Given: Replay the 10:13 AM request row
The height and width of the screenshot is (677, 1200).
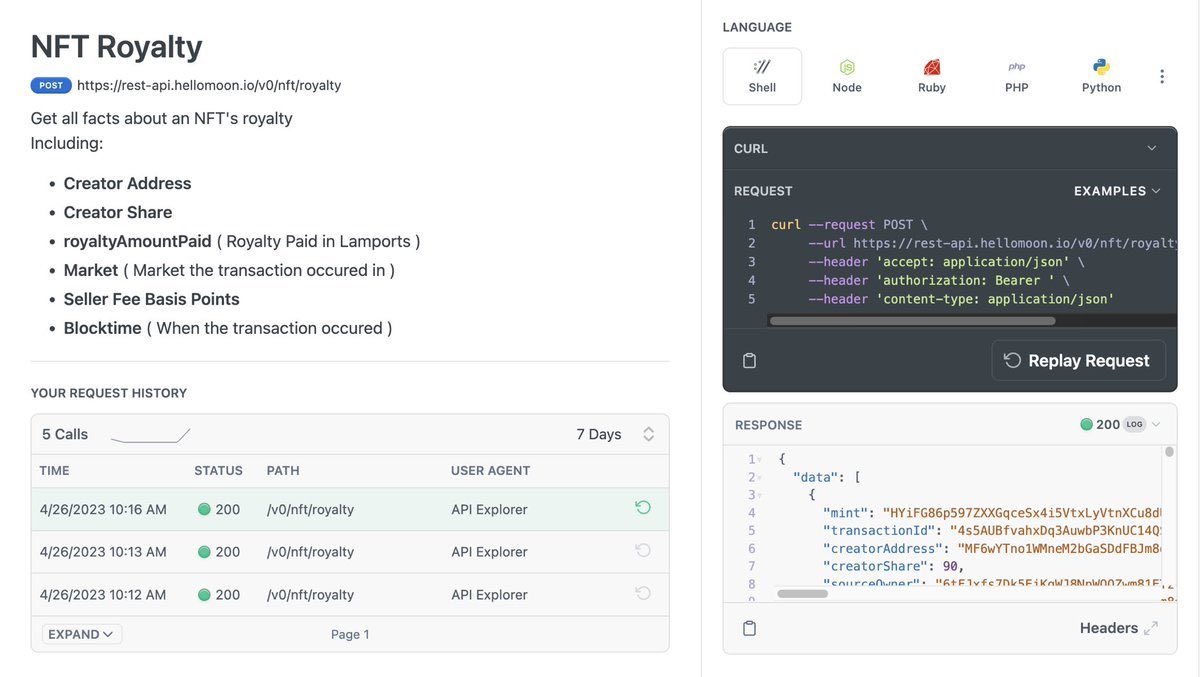Looking at the screenshot, I should click(x=643, y=551).
